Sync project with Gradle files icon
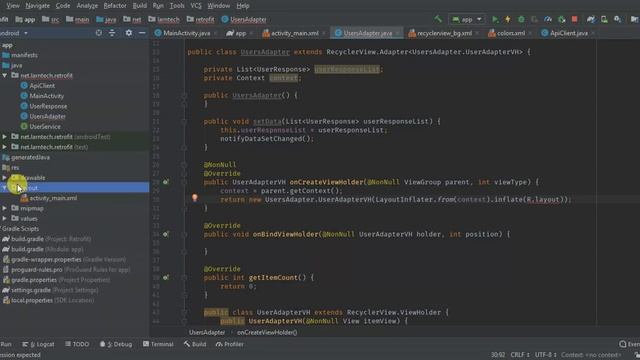The width and height of the screenshot is (640, 360). 591,19
